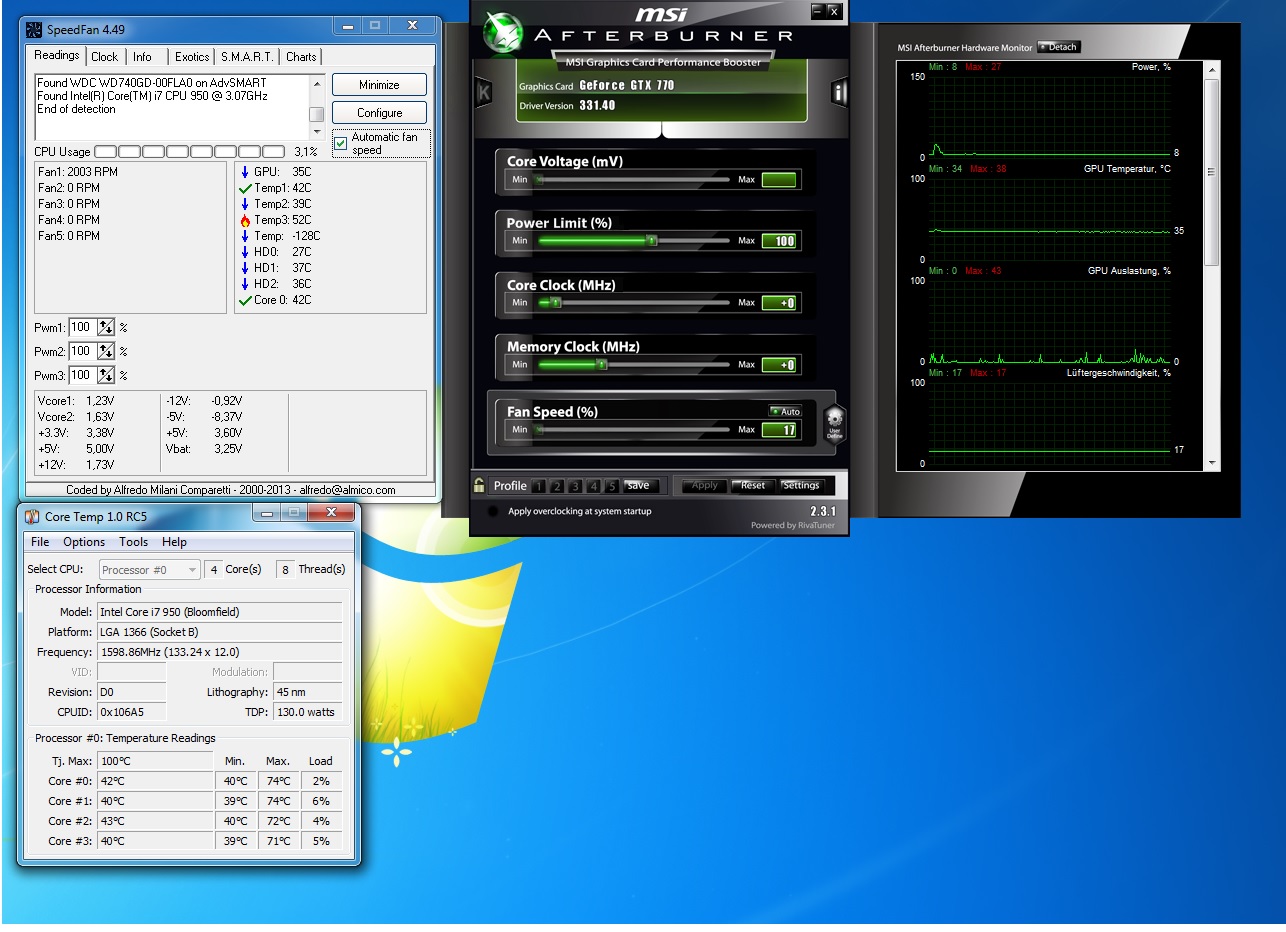Switch to the Clock tab in SpeedFan
The image size is (1286, 932).
click(x=104, y=57)
